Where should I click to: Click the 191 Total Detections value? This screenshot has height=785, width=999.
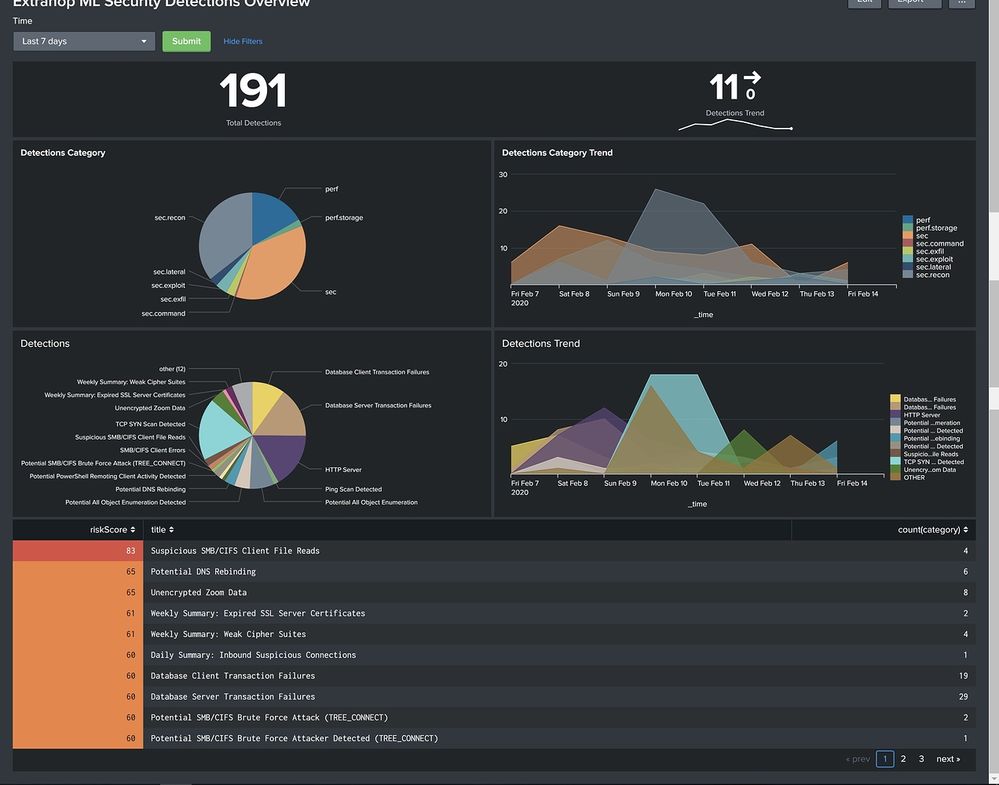tap(253, 92)
